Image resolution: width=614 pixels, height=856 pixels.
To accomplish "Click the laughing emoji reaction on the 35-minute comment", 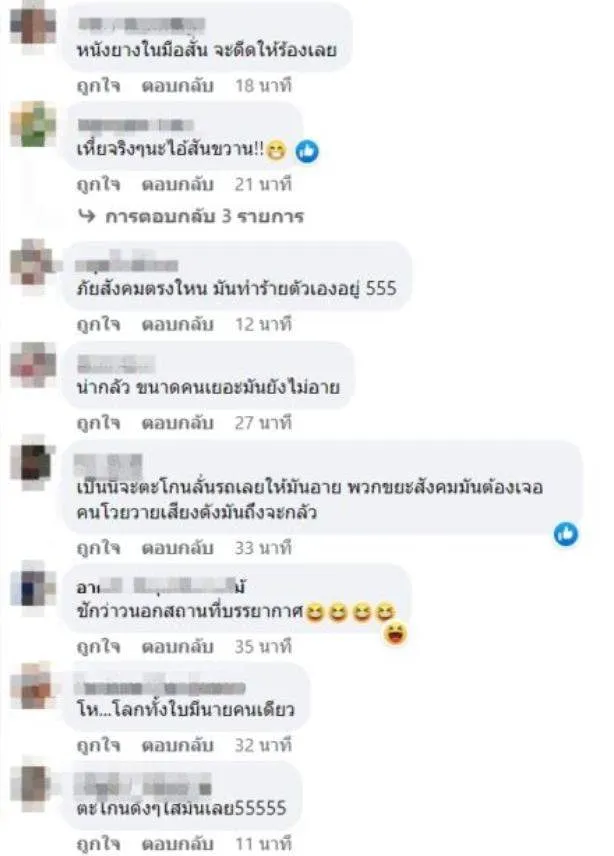I will coord(396,634).
